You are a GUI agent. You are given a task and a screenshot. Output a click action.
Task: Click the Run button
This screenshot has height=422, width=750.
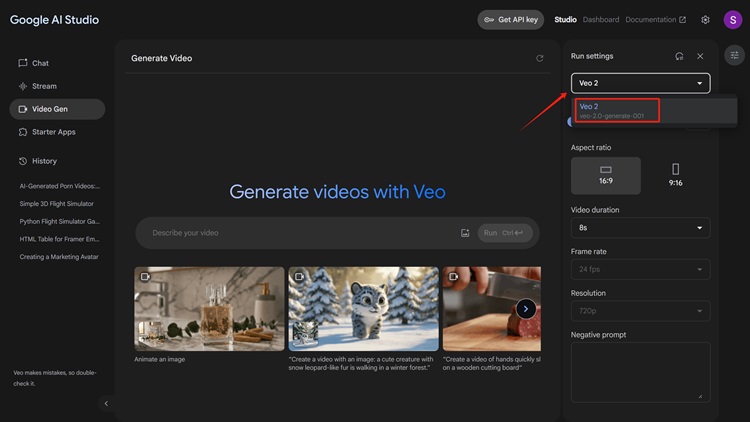(x=505, y=233)
